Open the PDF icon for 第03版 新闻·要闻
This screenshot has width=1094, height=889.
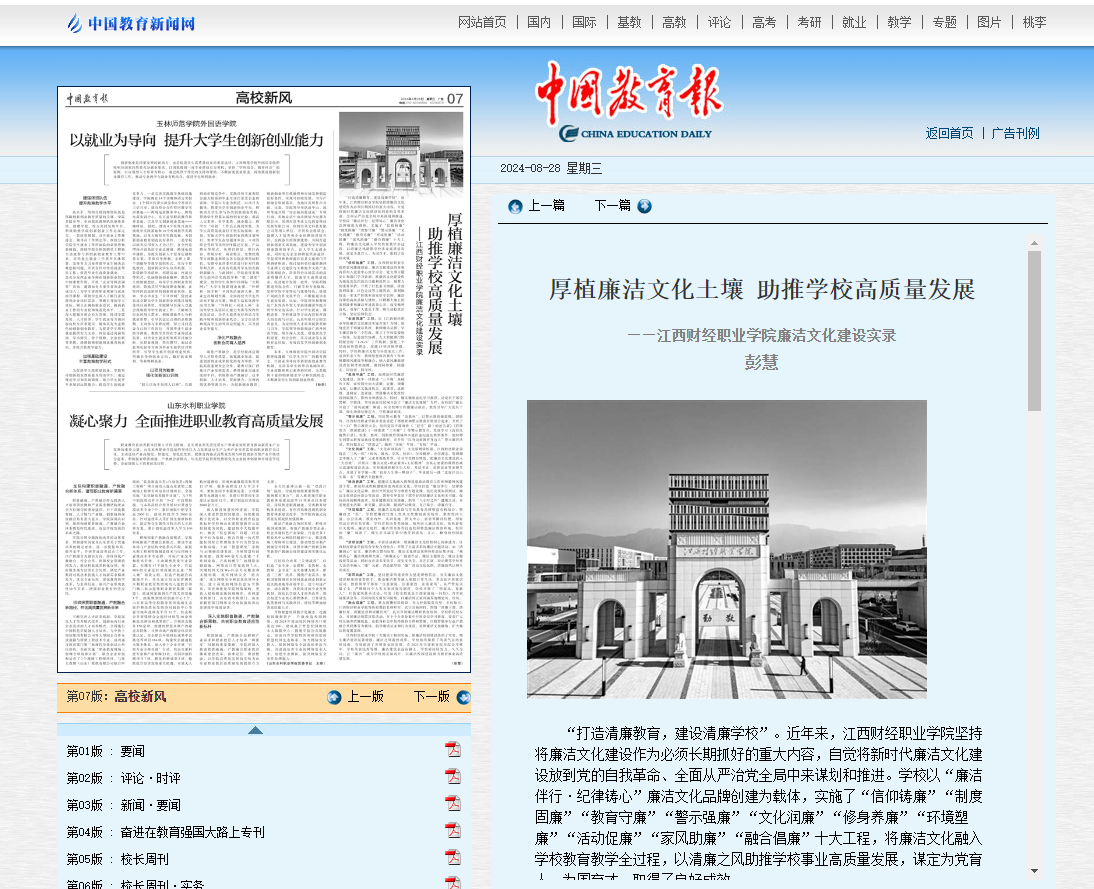tap(453, 804)
